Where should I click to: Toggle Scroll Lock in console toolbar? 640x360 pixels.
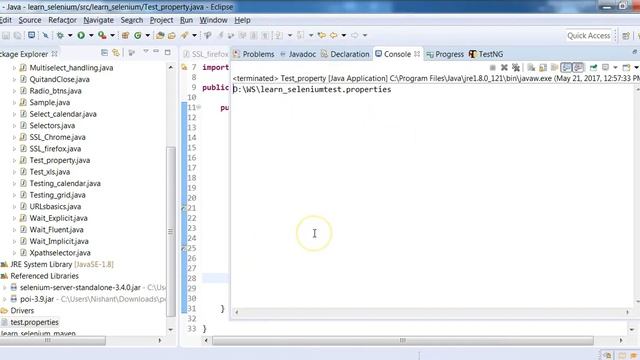pyautogui.click(x=542, y=68)
